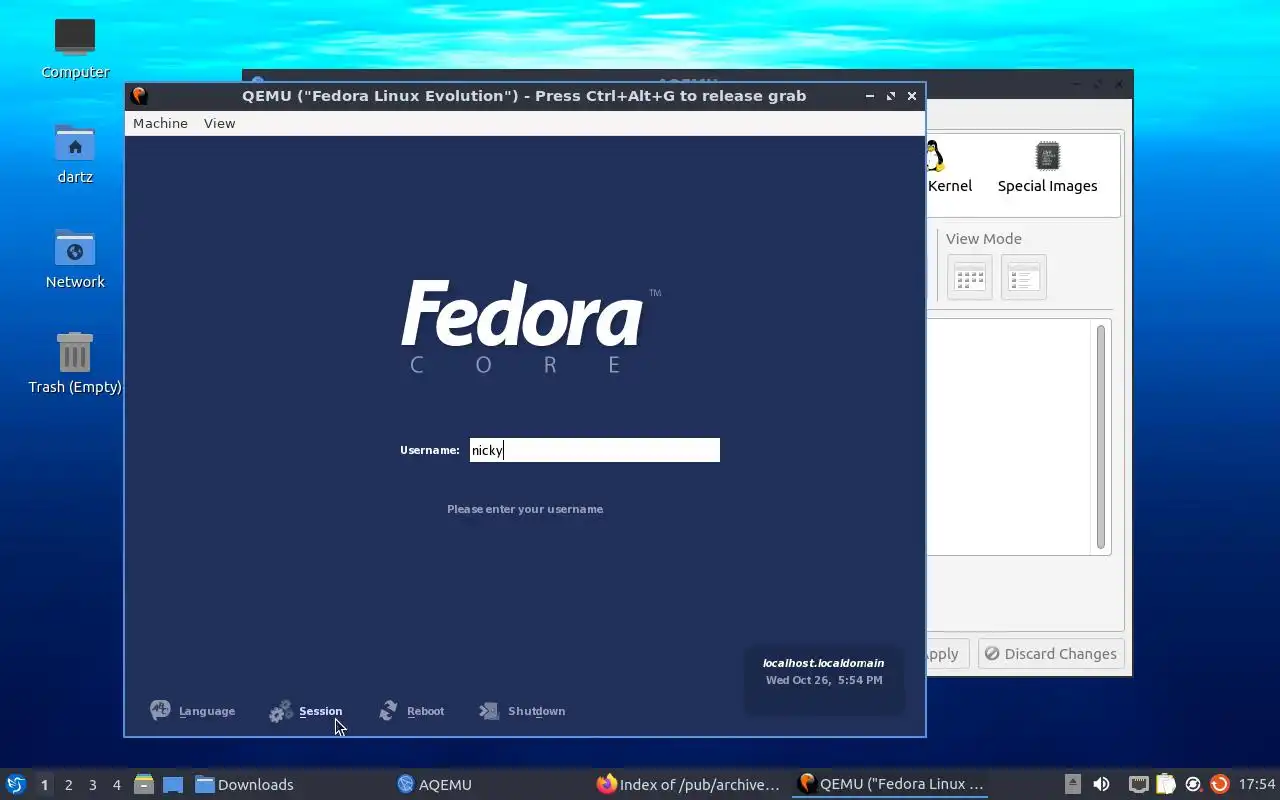This screenshot has height=800, width=1280.
Task: Switch to workspace 4
Action: 117,785
